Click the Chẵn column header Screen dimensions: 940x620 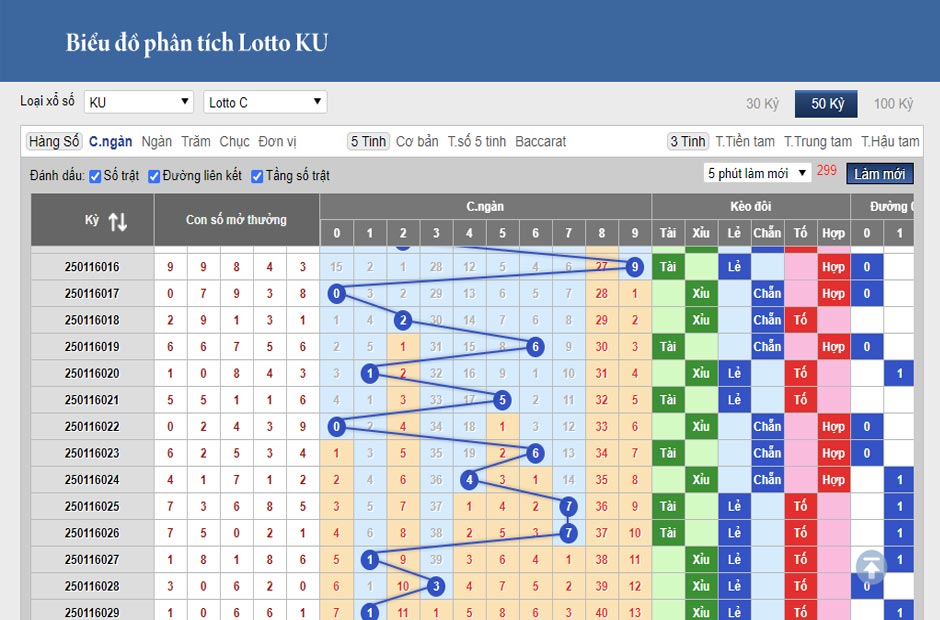767,233
